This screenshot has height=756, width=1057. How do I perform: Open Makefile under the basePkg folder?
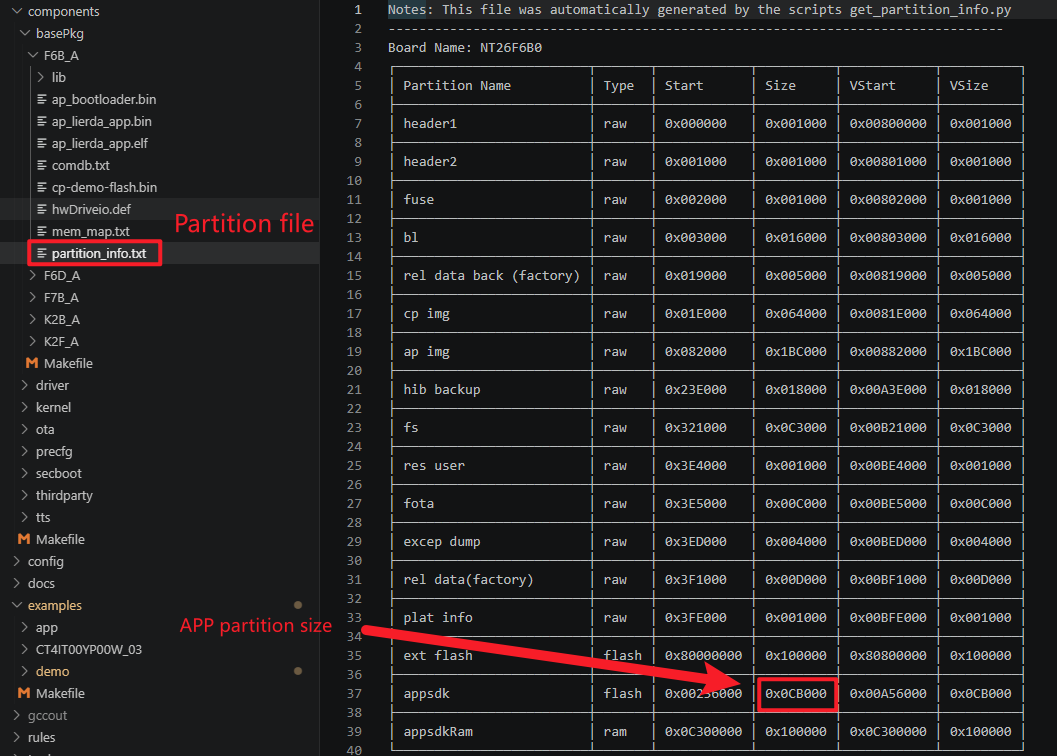click(68, 363)
